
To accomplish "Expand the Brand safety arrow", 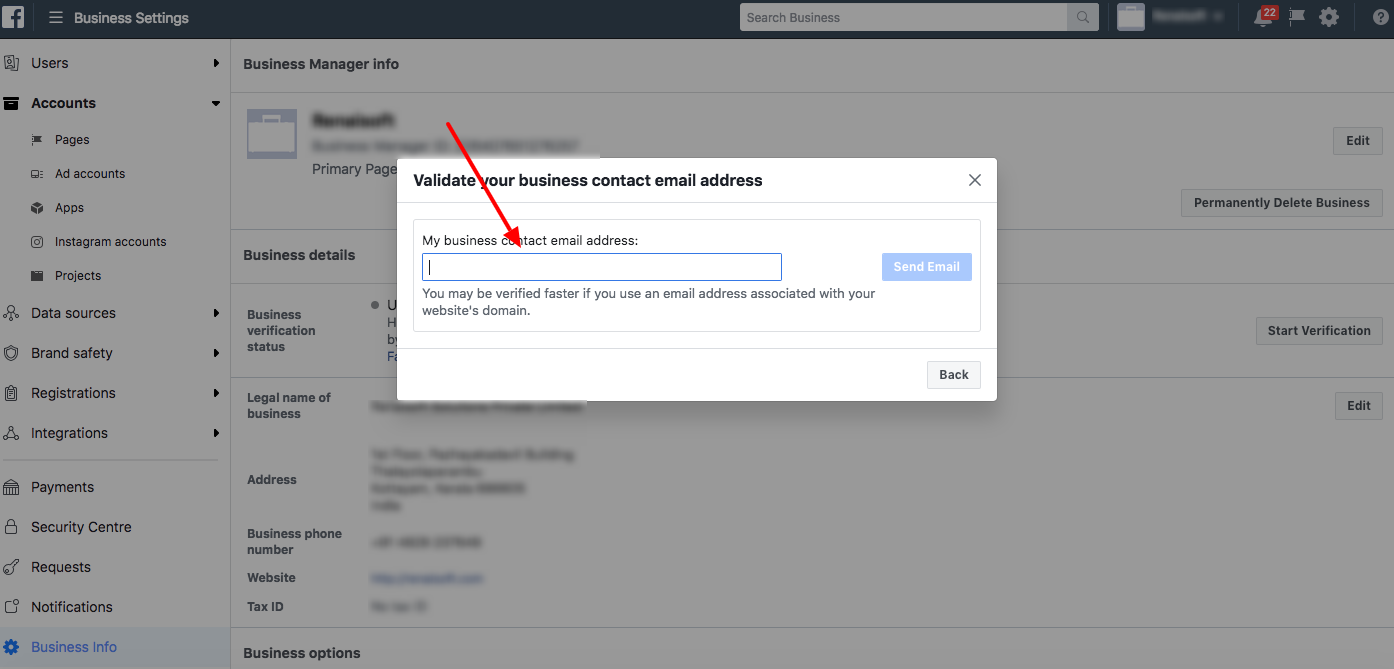I will pos(216,353).
